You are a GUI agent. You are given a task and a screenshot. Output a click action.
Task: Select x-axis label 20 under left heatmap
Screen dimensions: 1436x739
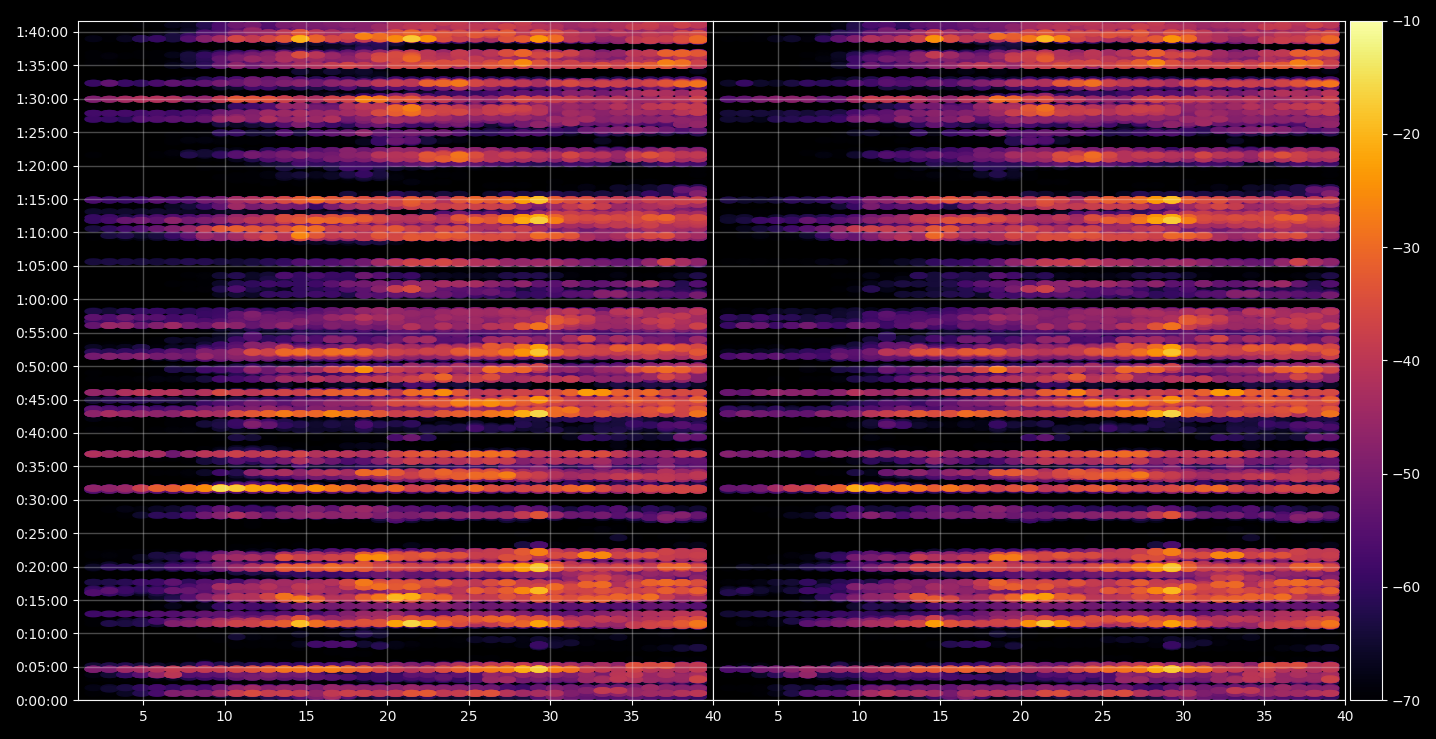387,716
